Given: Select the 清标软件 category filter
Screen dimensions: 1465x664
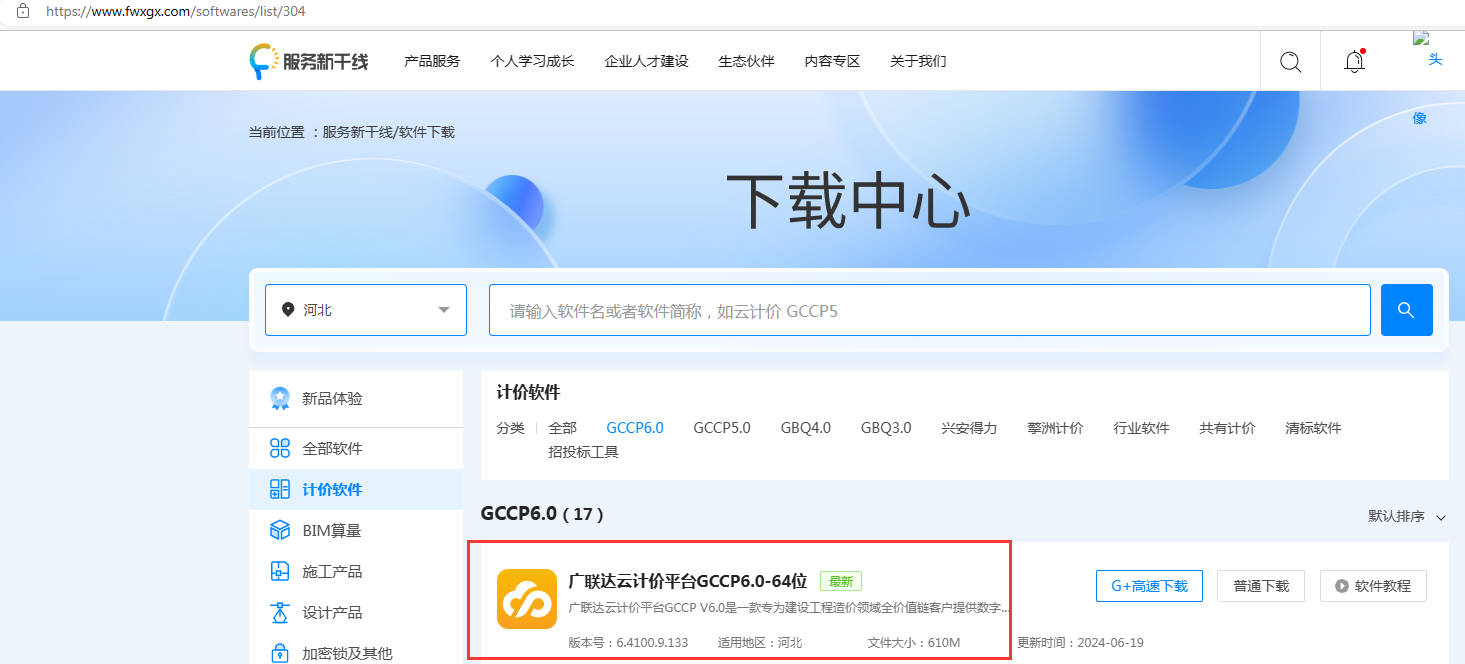Looking at the screenshot, I should (x=1313, y=428).
